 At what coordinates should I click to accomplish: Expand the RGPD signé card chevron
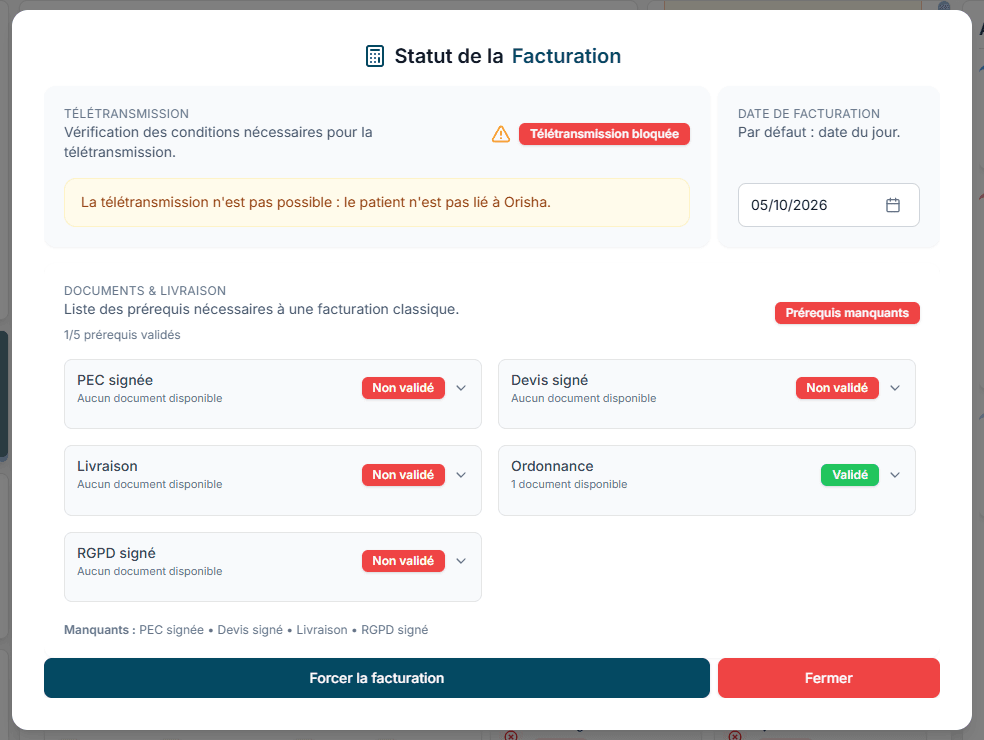click(461, 560)
